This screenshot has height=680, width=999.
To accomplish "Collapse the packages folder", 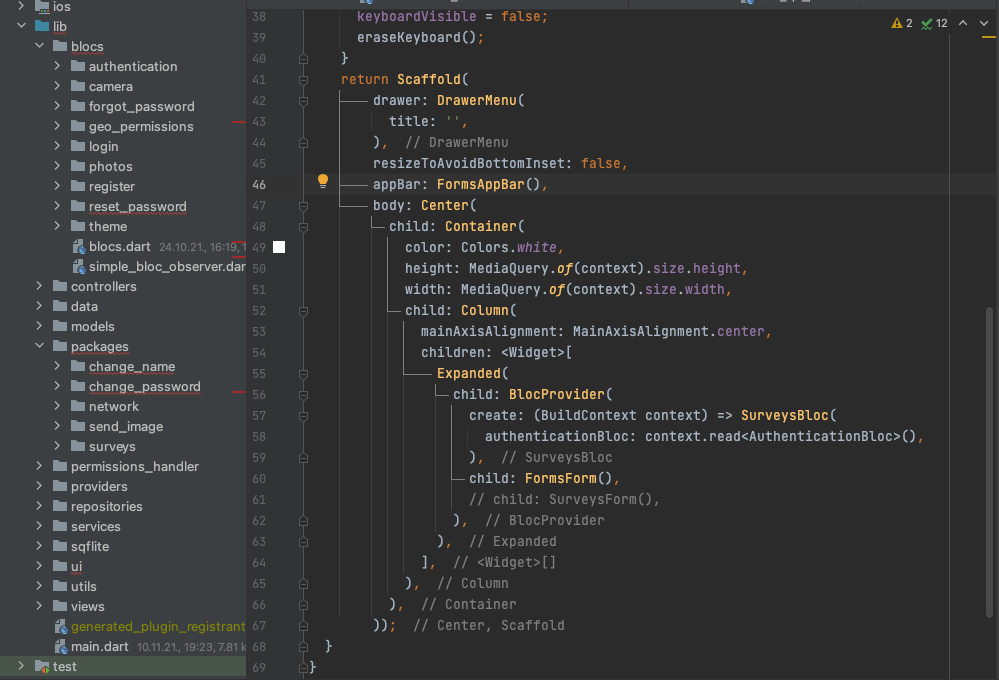I will (39, 346).
